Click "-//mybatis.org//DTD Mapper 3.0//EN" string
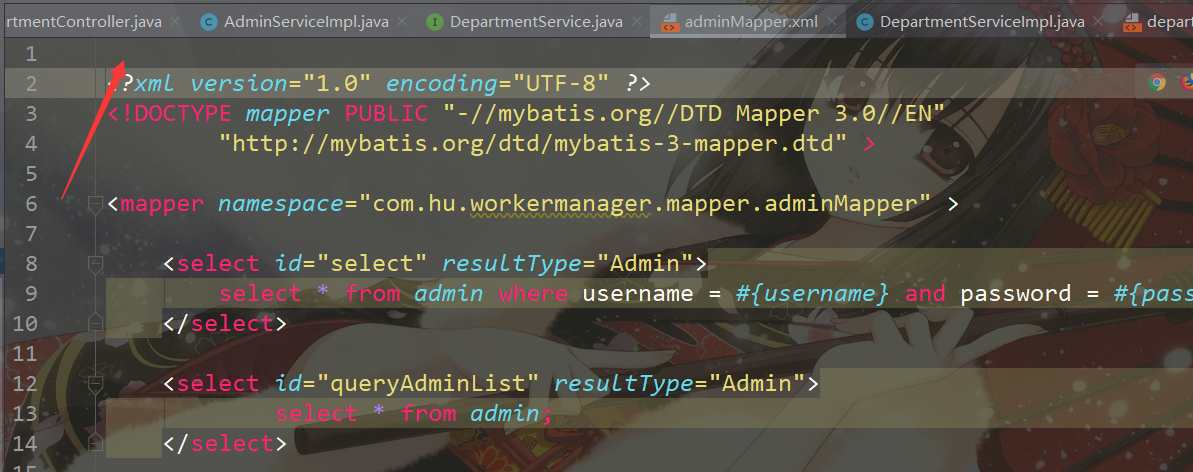 coord(694,114)
